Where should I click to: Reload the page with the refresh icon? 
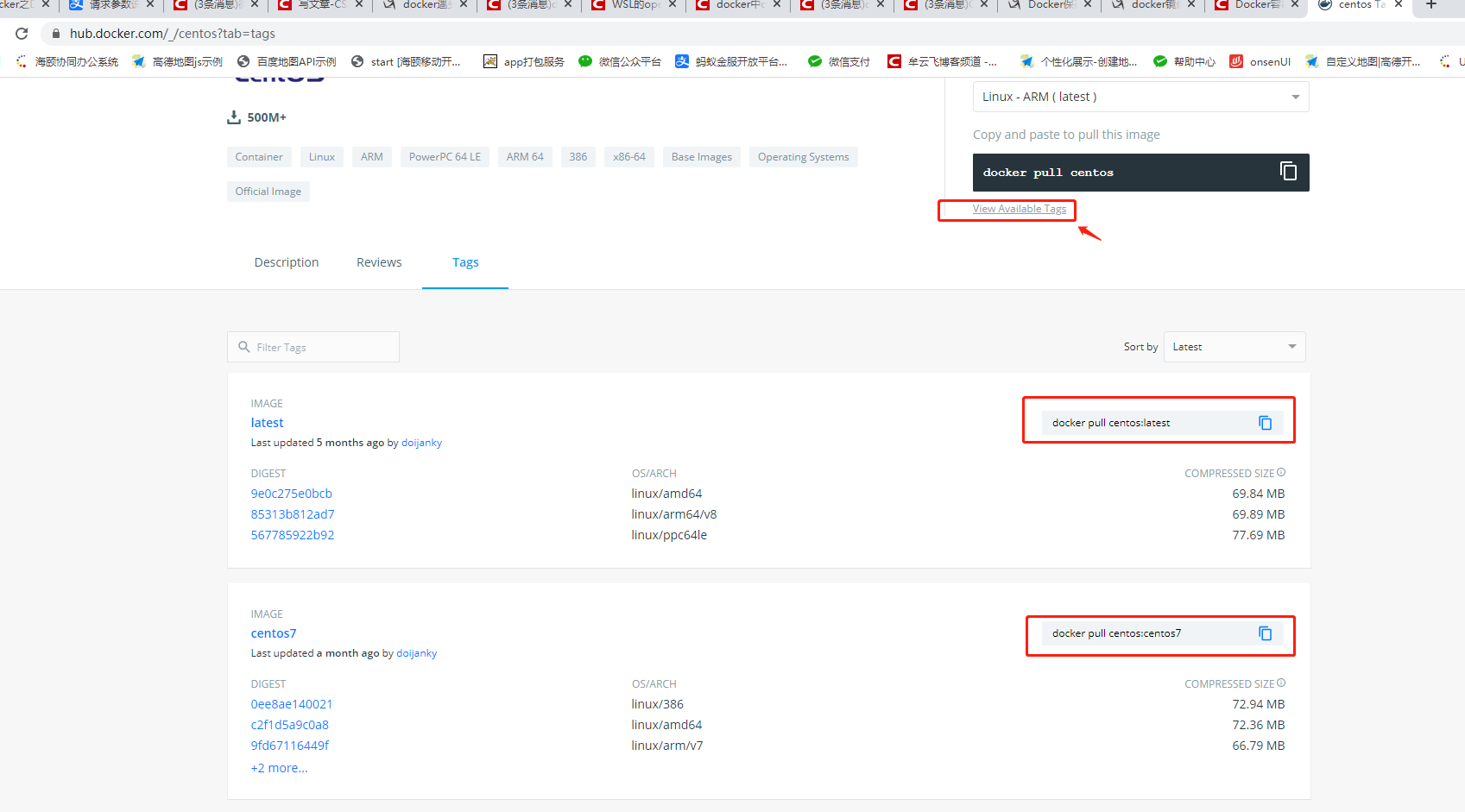click(x=22, y=34)
